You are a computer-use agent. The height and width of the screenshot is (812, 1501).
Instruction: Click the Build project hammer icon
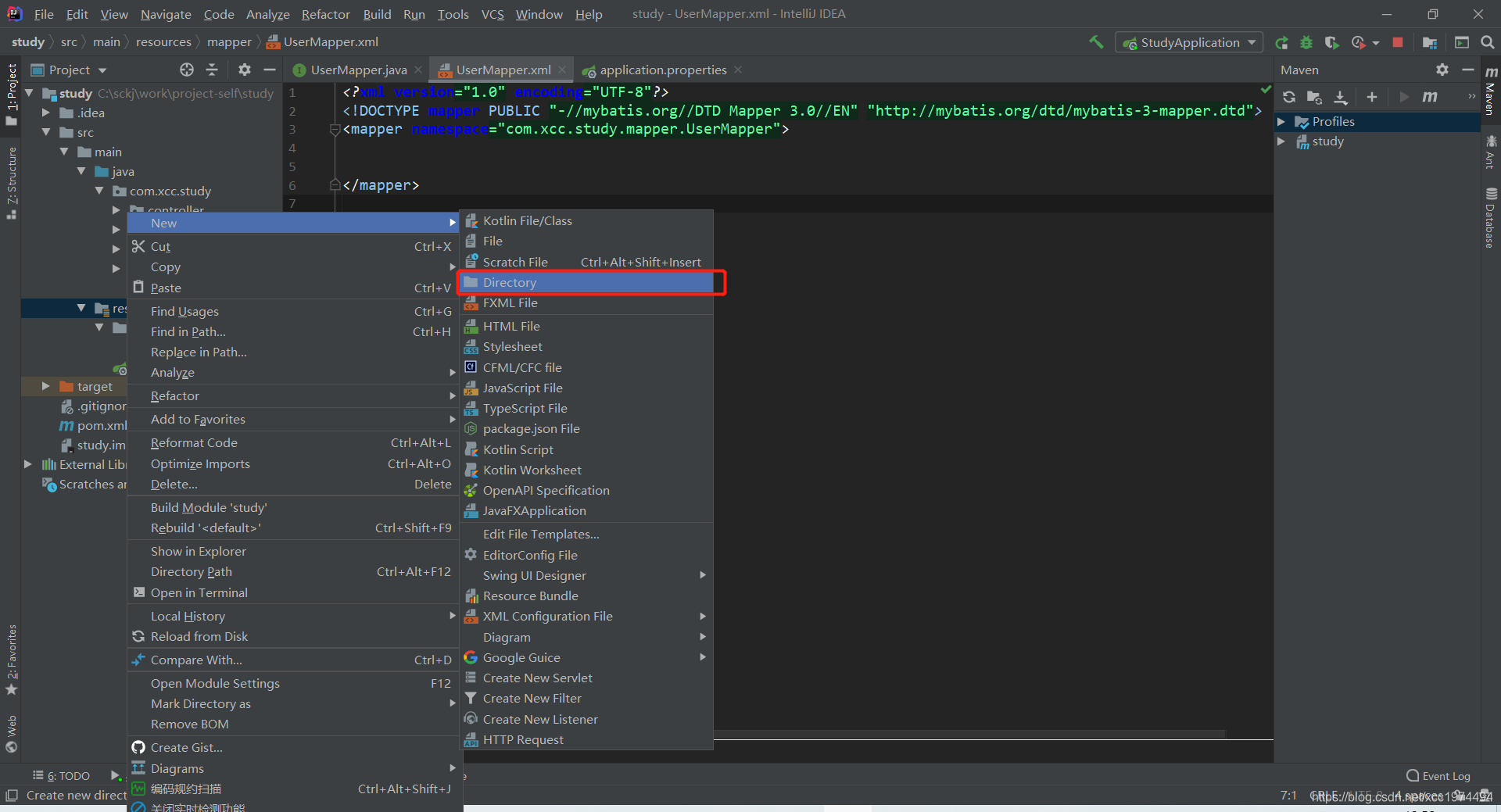[1096, 42]
